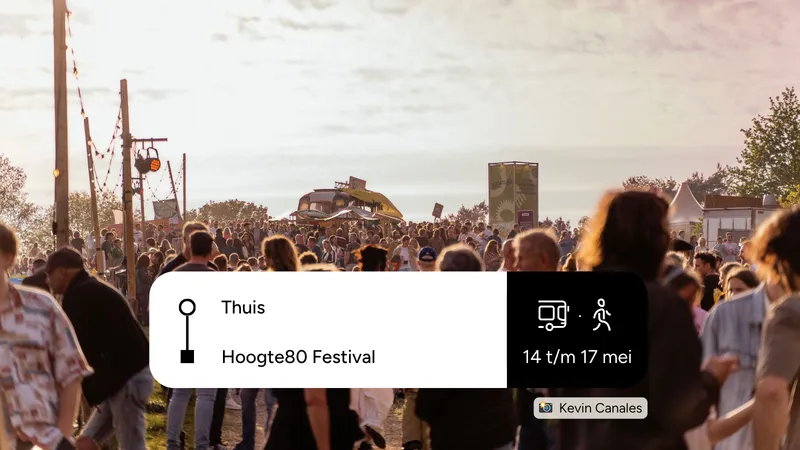Click the vertical line connecting route markers
Viewport: 800px width, 450px height.
tap(187, 333)
